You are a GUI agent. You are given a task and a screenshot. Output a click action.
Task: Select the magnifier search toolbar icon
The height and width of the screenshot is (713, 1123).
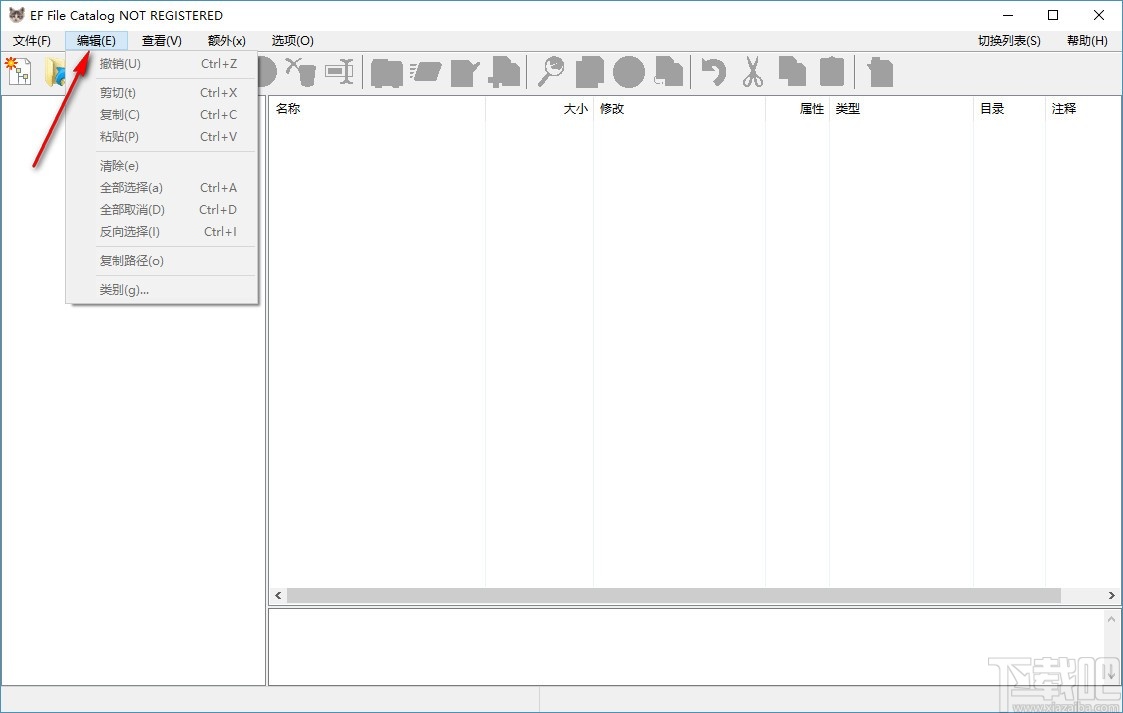[551, 72]
